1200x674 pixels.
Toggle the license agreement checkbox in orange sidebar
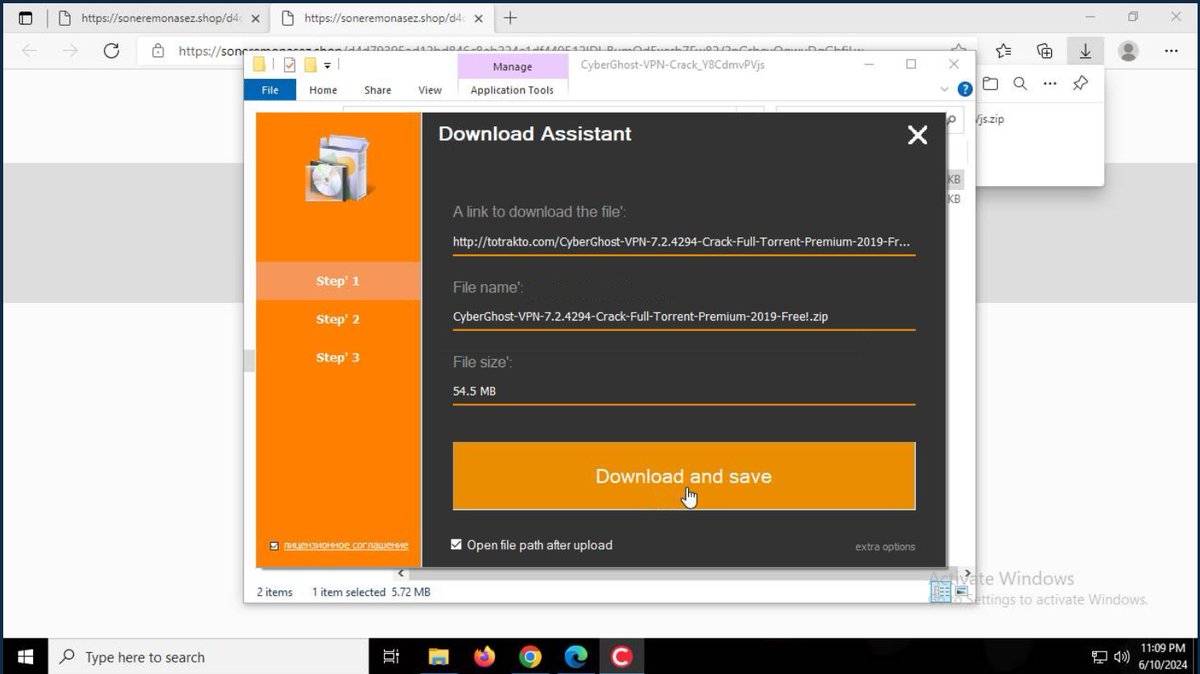coord(274,545)
